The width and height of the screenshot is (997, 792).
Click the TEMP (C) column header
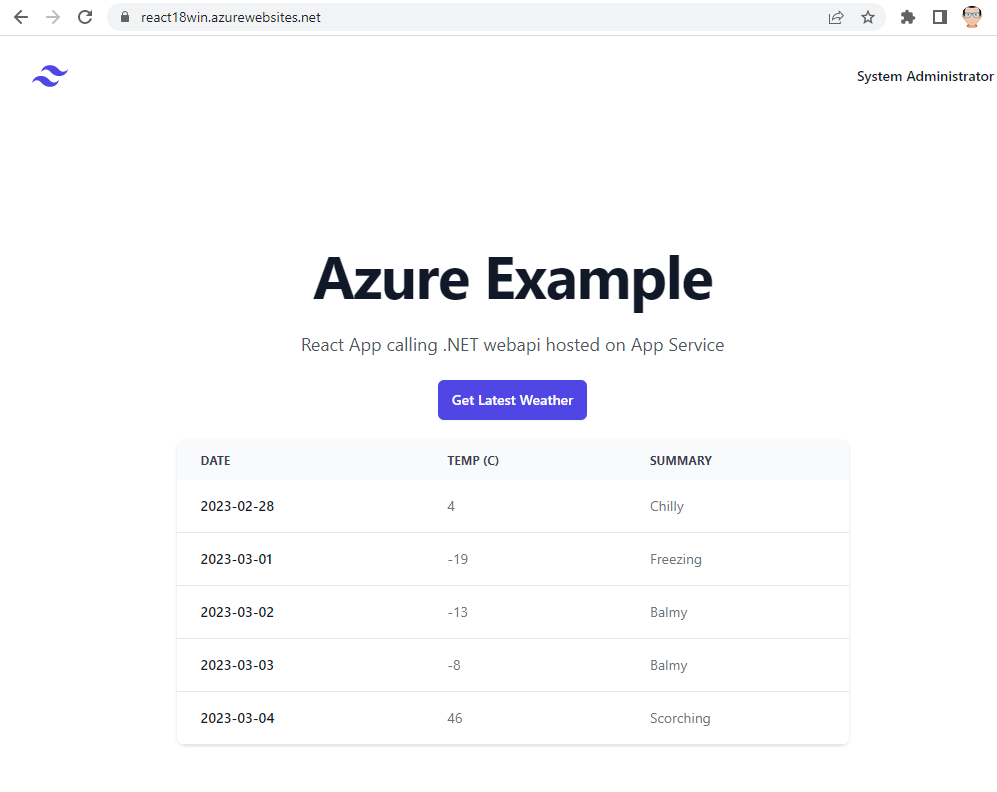(x=473, y=460)
